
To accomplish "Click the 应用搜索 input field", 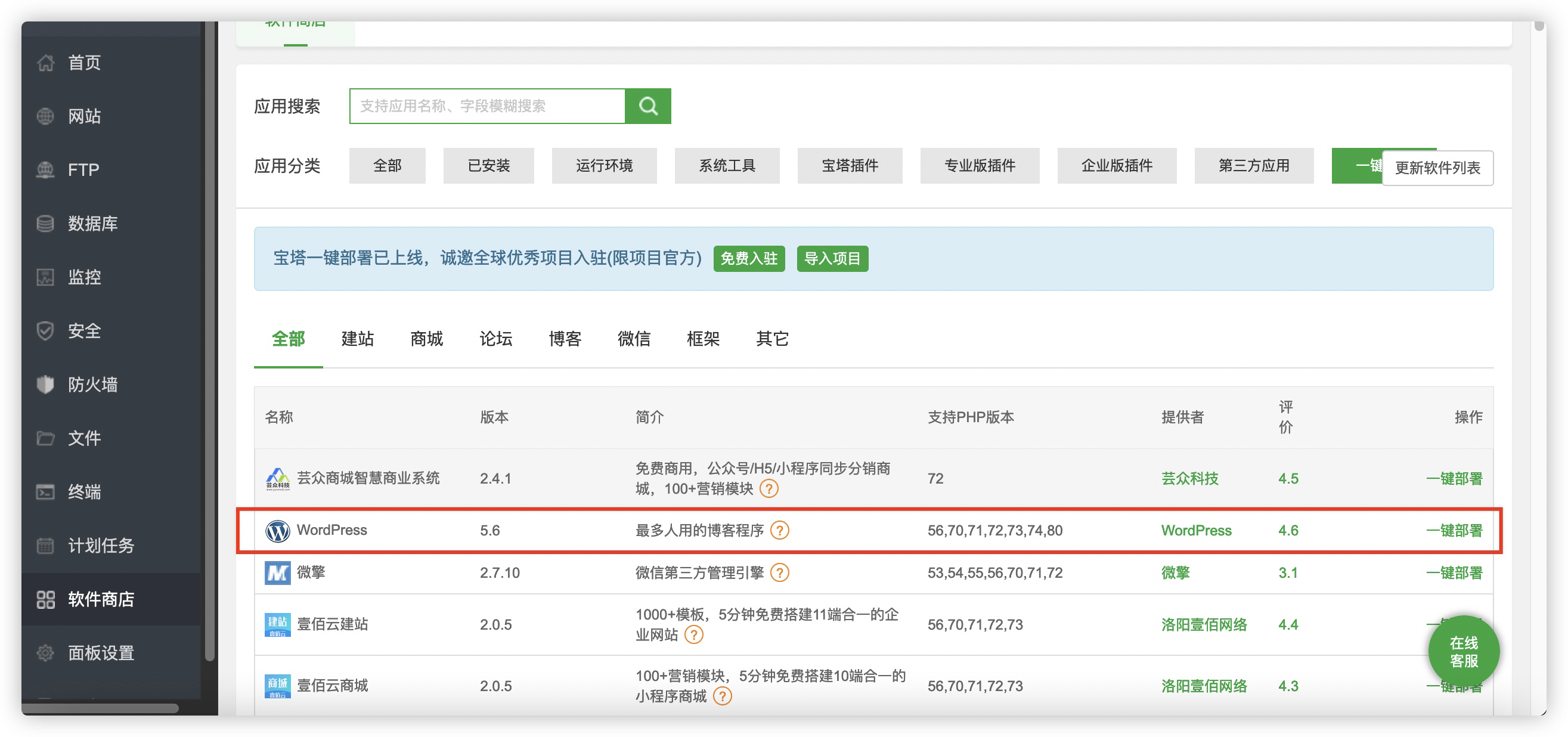I will [487, 106].
